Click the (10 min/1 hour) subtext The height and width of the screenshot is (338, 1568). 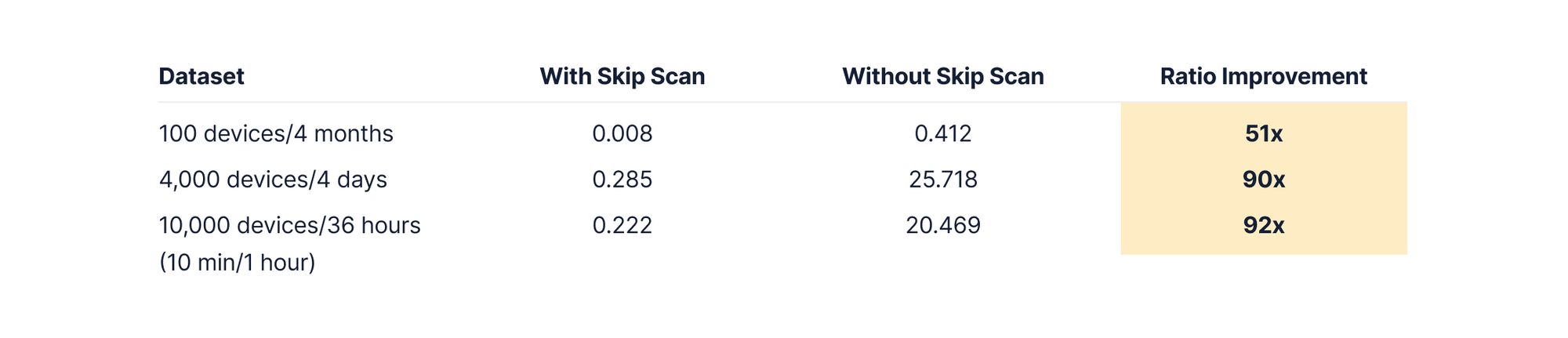(237, 262)
